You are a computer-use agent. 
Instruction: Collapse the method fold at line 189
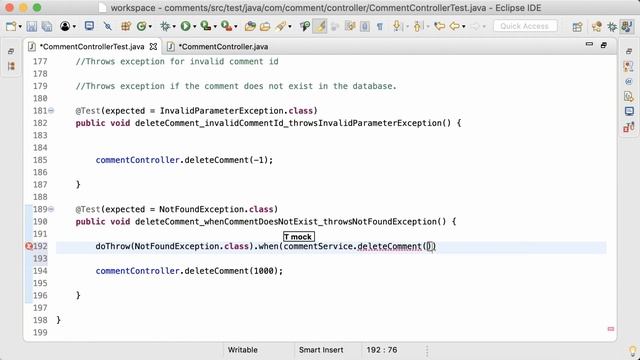click(51, 209)
